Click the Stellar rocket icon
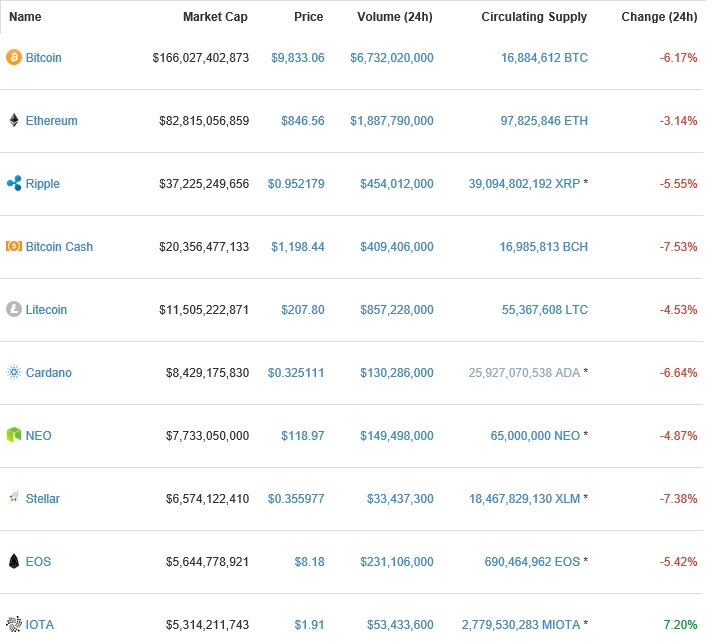This screenshot has height=644, width=718. [14, 498]
